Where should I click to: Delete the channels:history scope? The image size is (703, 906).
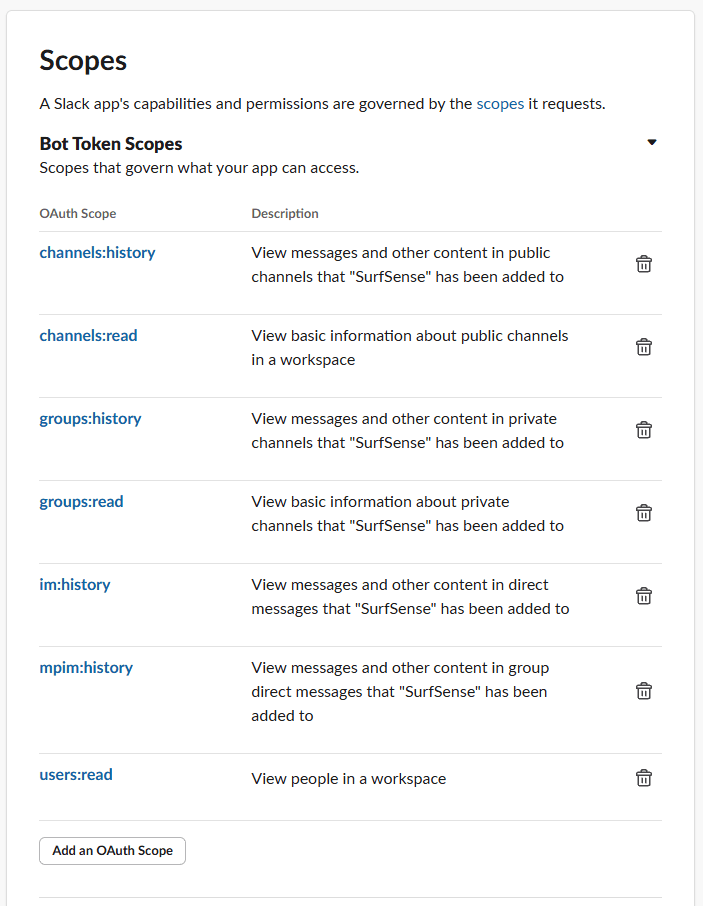click(644, 264)
